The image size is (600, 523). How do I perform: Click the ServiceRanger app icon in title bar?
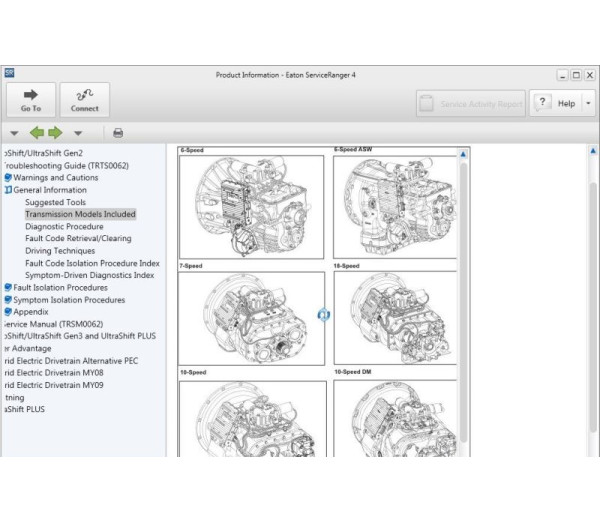(9, 73)
